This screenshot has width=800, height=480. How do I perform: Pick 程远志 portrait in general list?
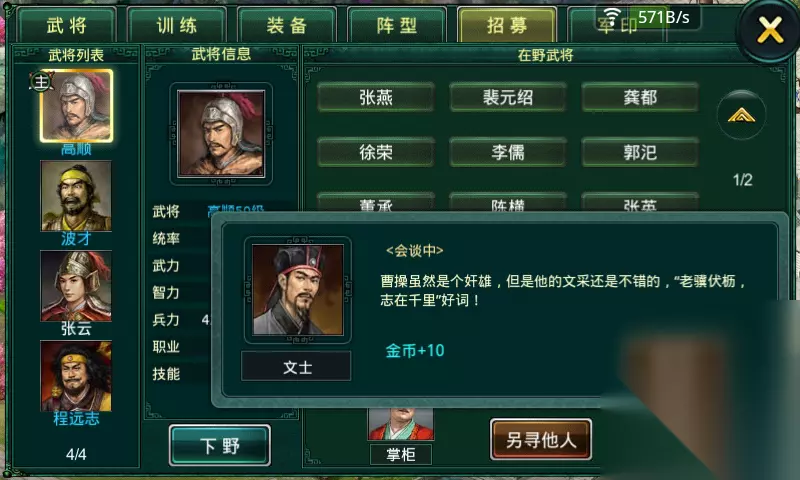[x=76, y=376]
